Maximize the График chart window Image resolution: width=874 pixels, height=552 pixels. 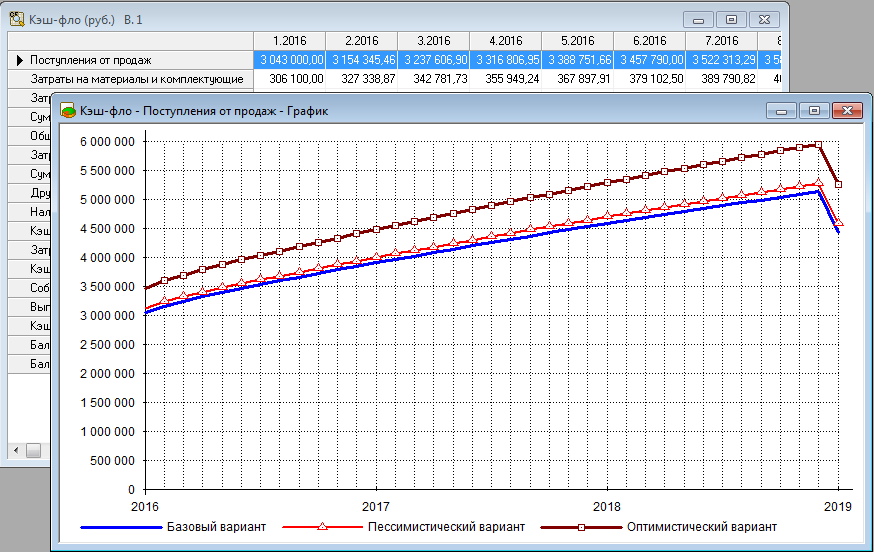[x=814, y=111]
